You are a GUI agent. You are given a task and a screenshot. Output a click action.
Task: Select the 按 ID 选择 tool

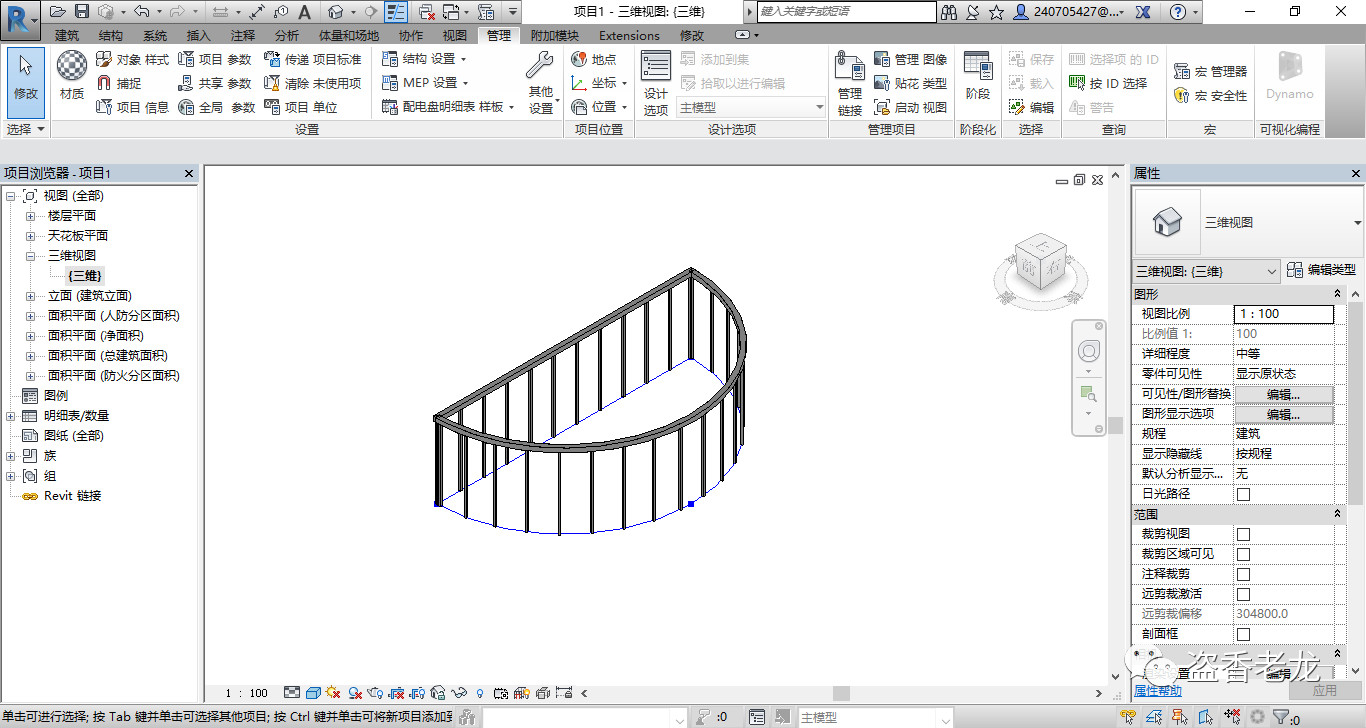1108,83
